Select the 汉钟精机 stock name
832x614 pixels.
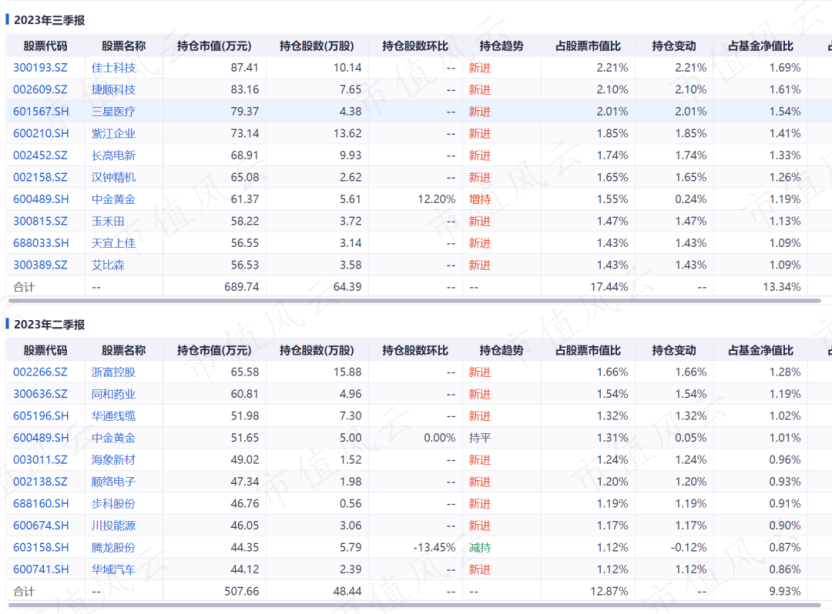pyautogui.click(x=114, y=177)
